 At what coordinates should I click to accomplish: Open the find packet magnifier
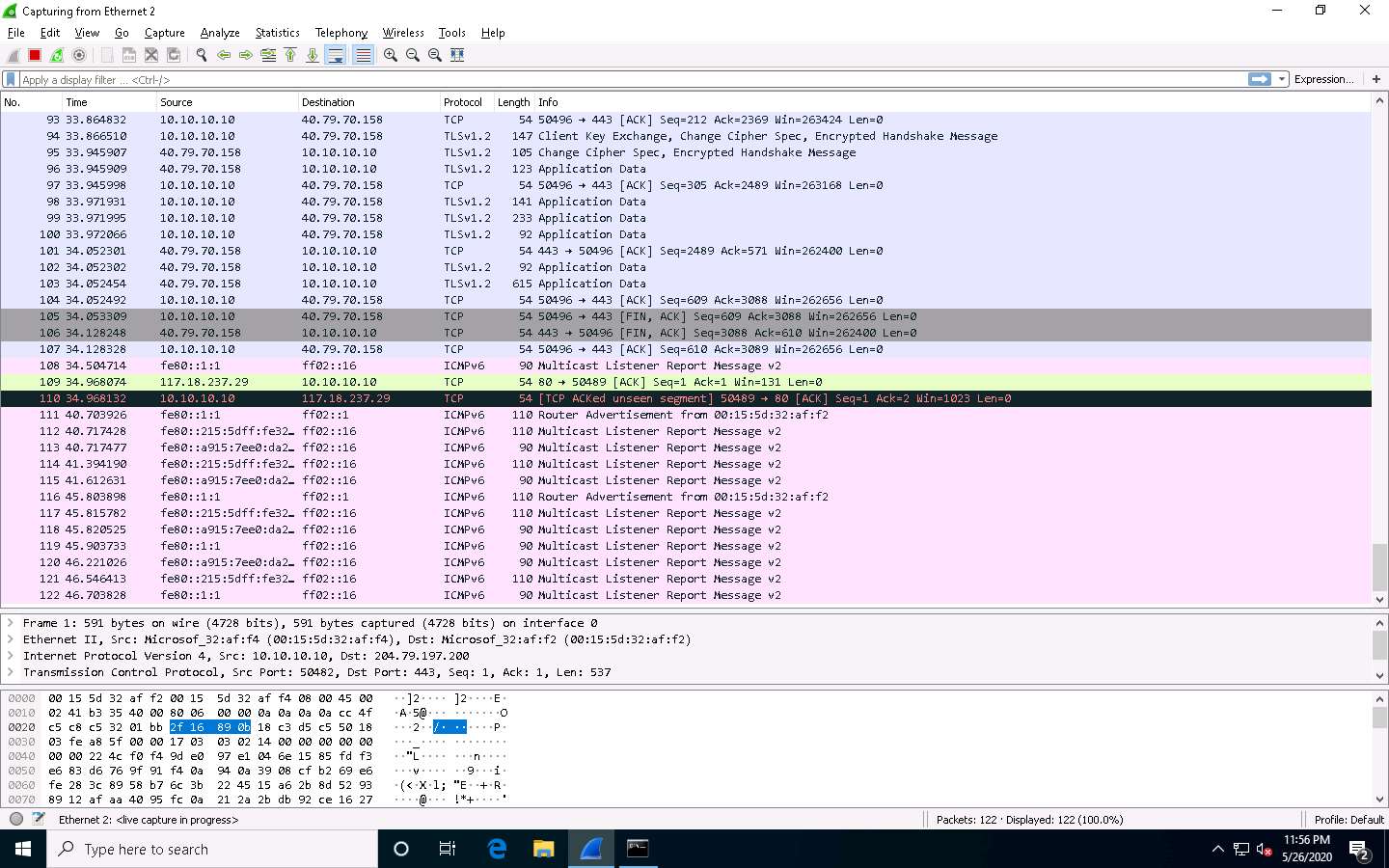(202, 56)
